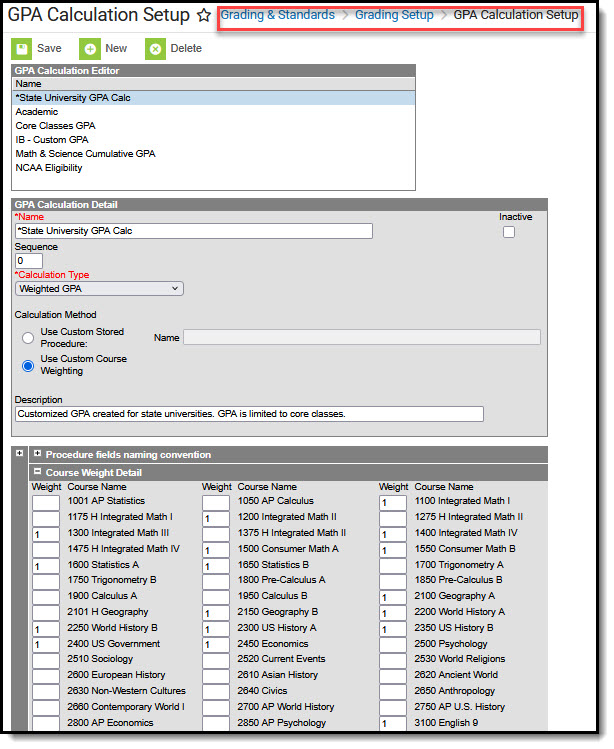Click weight field for 1600 Statistics A
This screenshot has height=749, width=614.
click(x=46, y=567)
